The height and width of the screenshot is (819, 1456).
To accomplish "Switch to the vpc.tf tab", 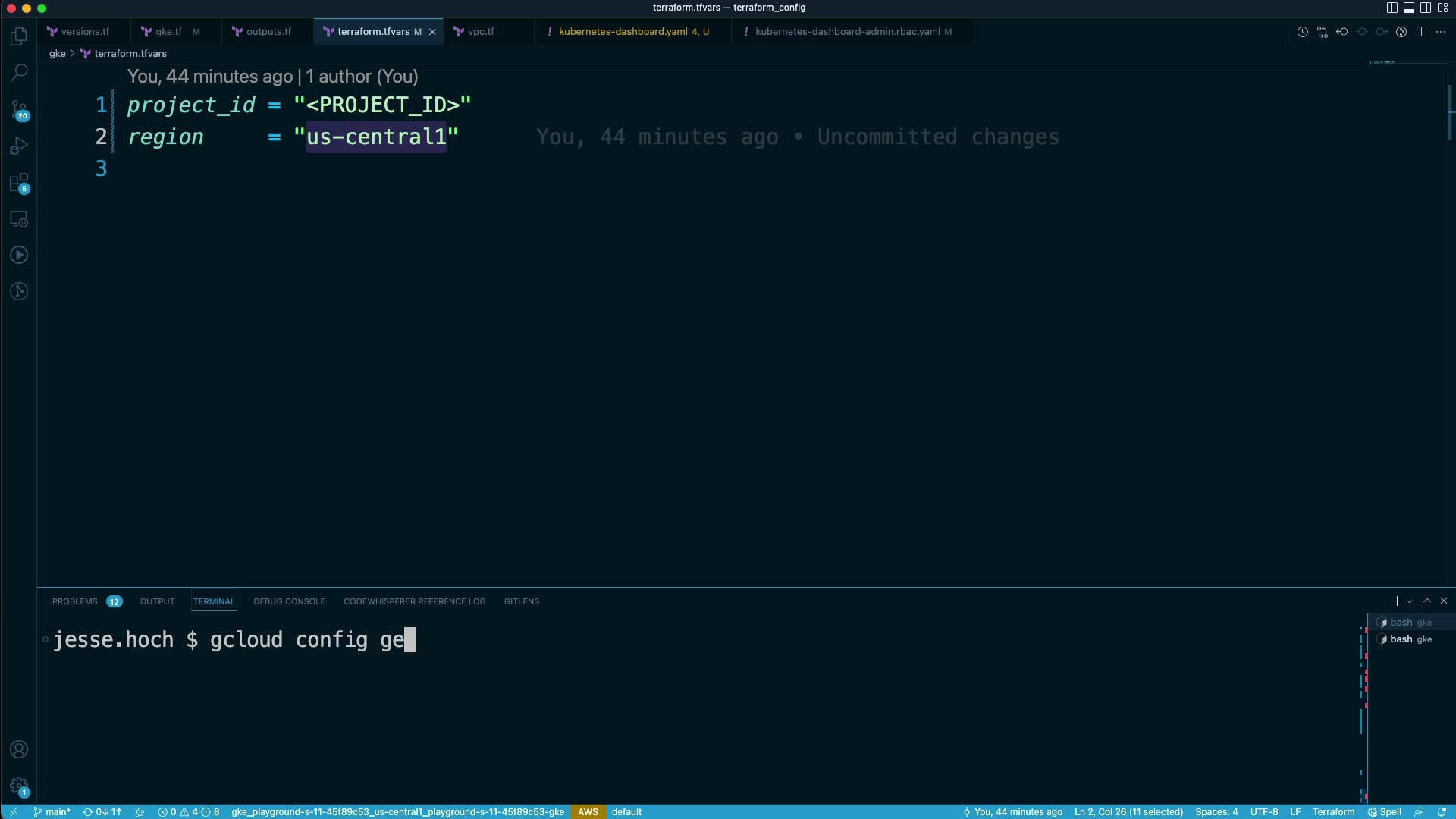I will (x=480, y=32).
